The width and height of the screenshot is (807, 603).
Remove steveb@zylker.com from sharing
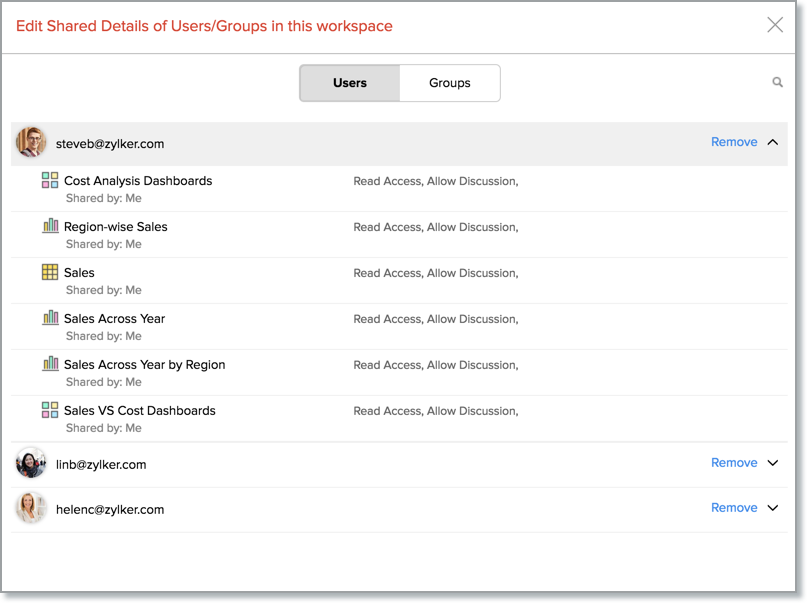[x=734, y=142]
